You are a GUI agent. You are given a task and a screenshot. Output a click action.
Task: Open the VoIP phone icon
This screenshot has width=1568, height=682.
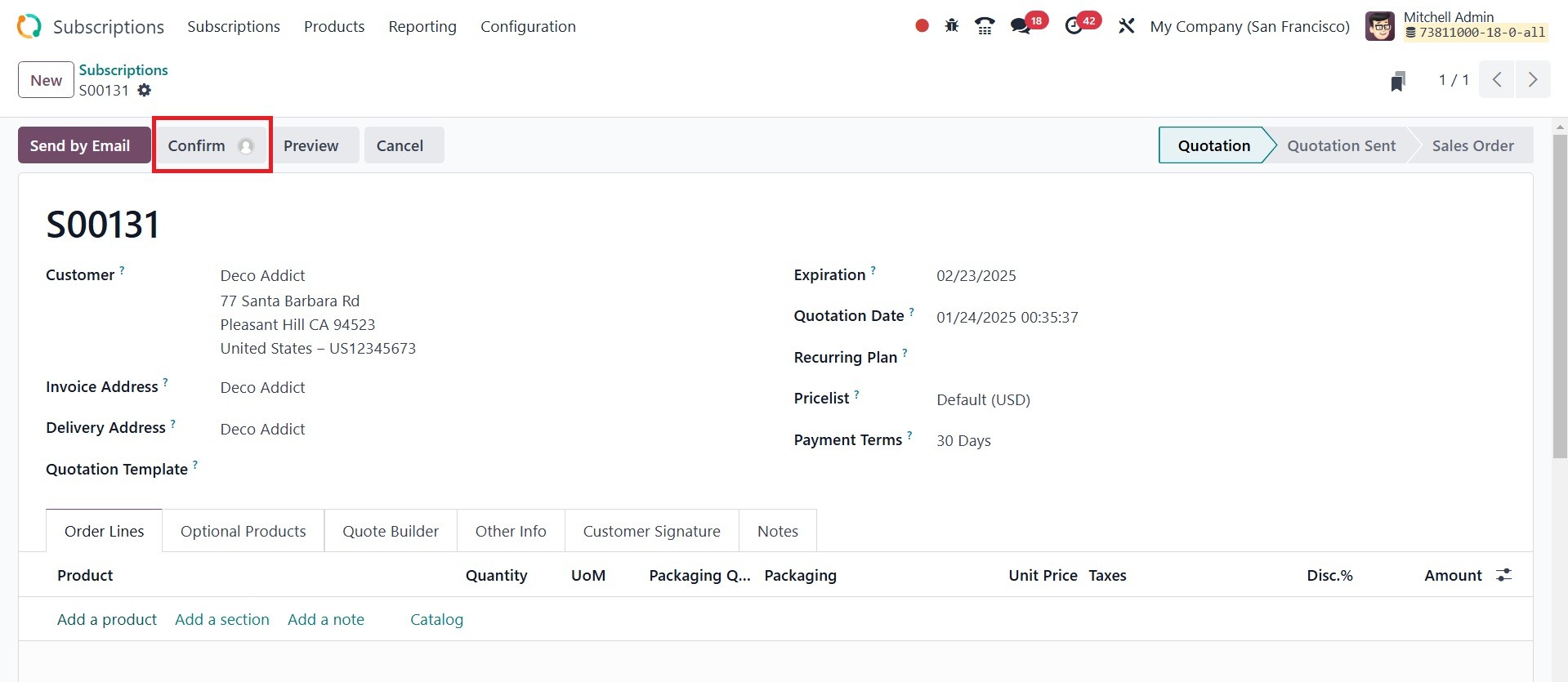tap(985, 26)
